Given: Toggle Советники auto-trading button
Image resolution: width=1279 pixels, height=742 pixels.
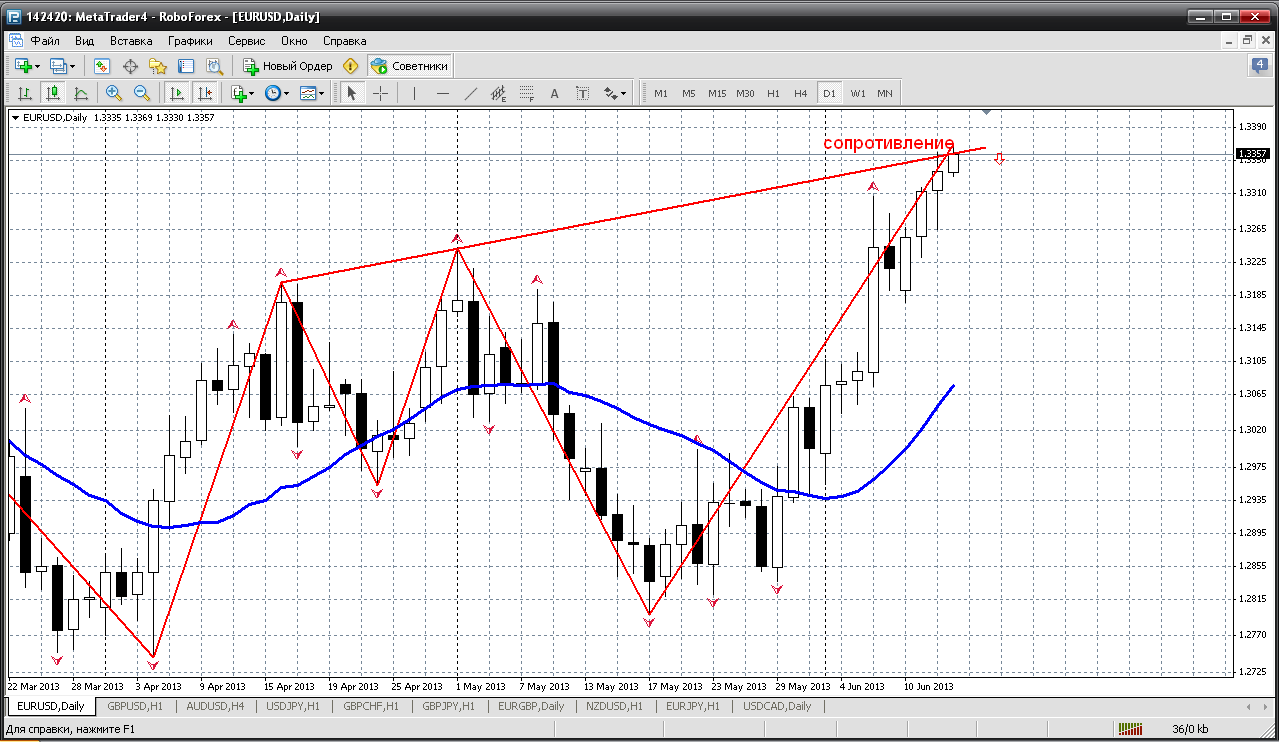Looking at the screenshot, I should (x=410, y=66).
